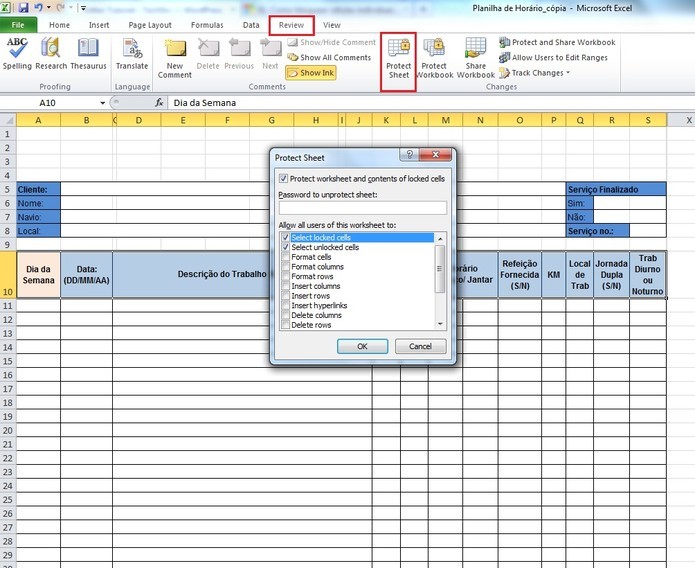The height and width of the screenshot is (568, 695).
Task: Click permissions list scroll up arrow
Action: (x=440, y=239)
